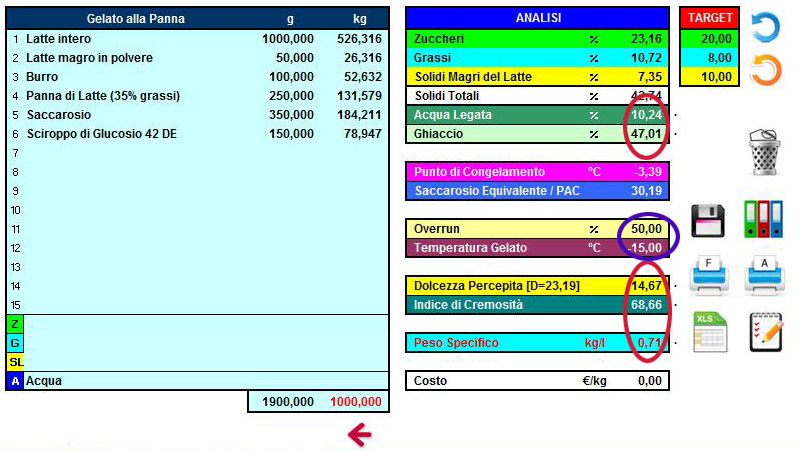799x451 pixels.
Task: Click the Zuccheri target value 20,00
Action: [710, 39]
